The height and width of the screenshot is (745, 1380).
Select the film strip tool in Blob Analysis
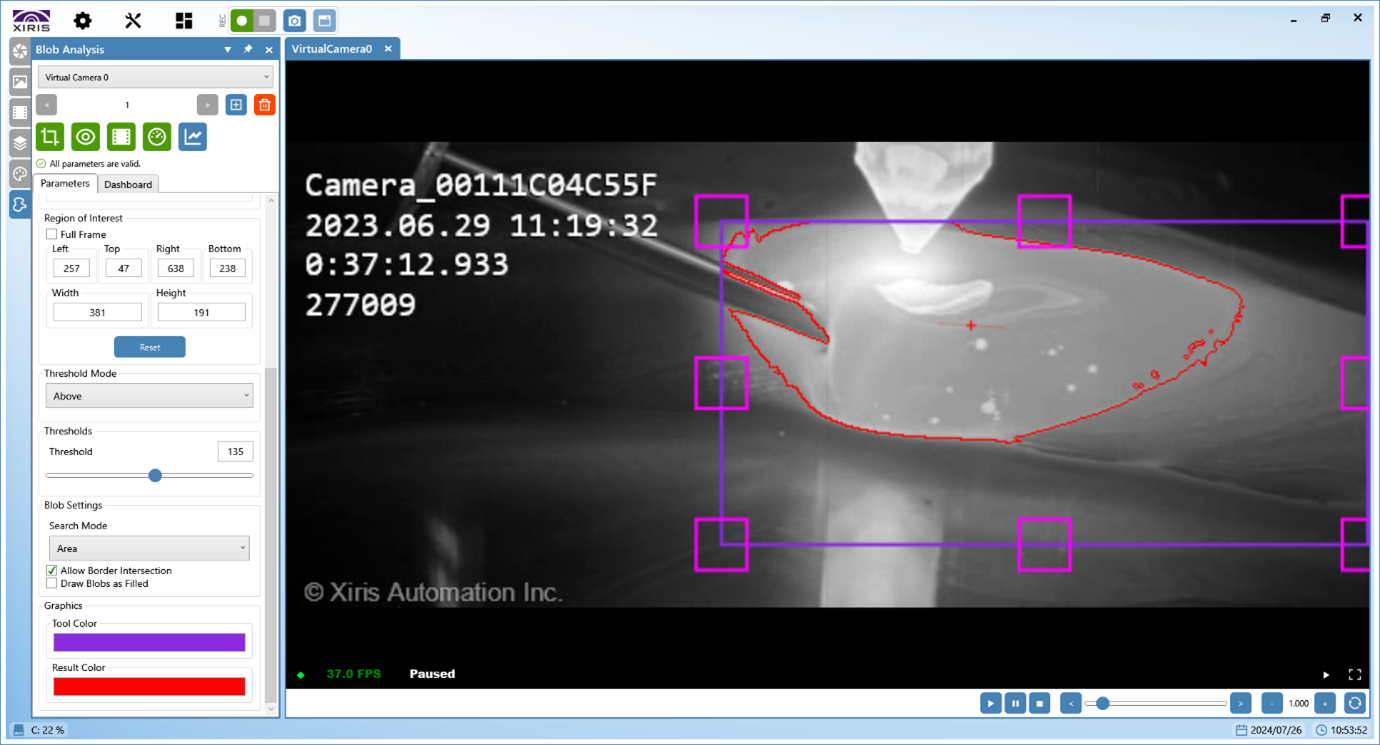tap(121, 137)
